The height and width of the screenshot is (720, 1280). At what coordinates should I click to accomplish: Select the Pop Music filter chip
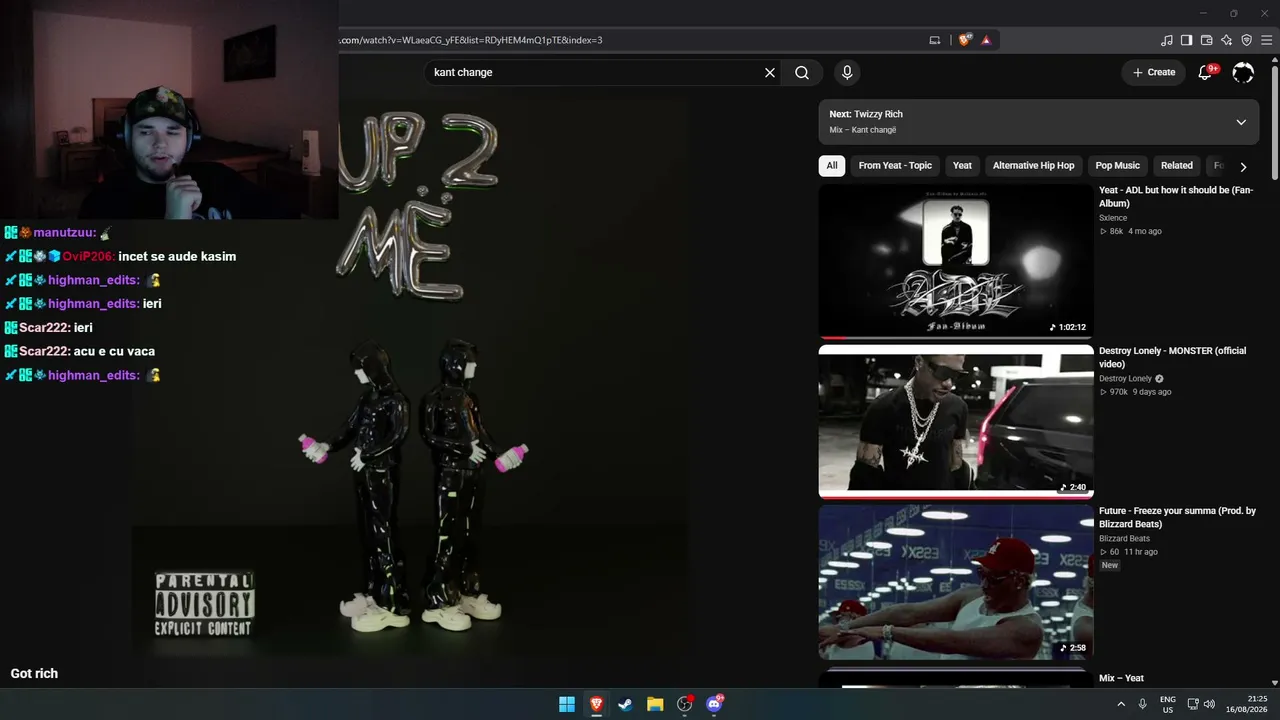click(x=1117, y=166)
